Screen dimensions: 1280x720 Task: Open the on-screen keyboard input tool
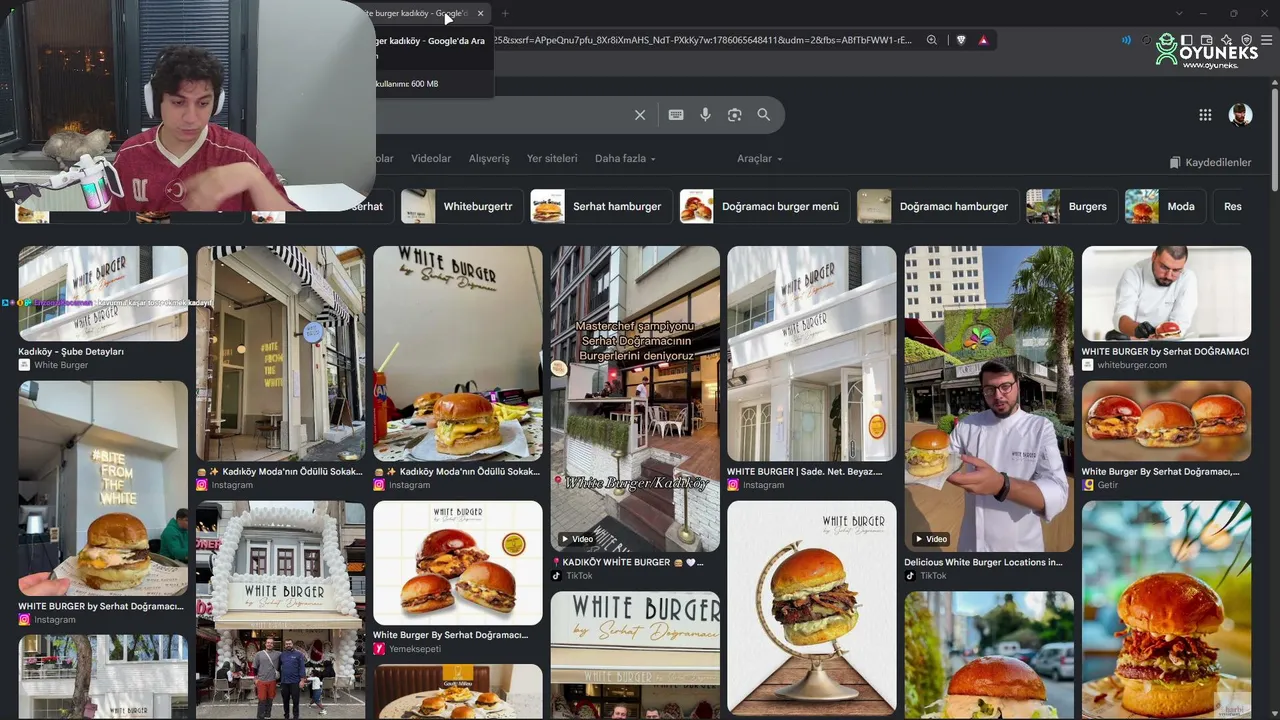click(x=676, y=115)
